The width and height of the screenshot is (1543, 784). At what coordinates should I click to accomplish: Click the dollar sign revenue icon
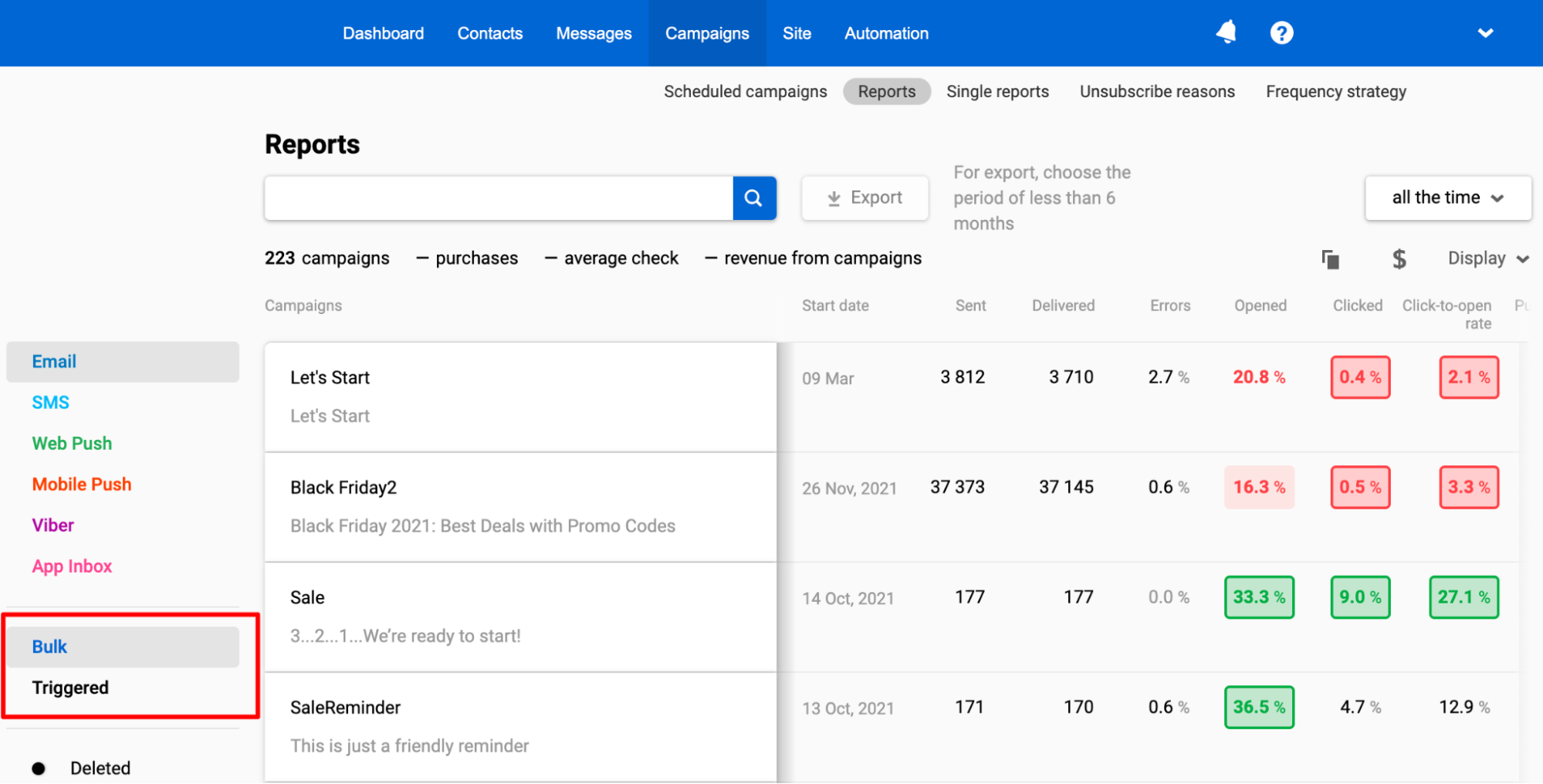point(1399,259)
